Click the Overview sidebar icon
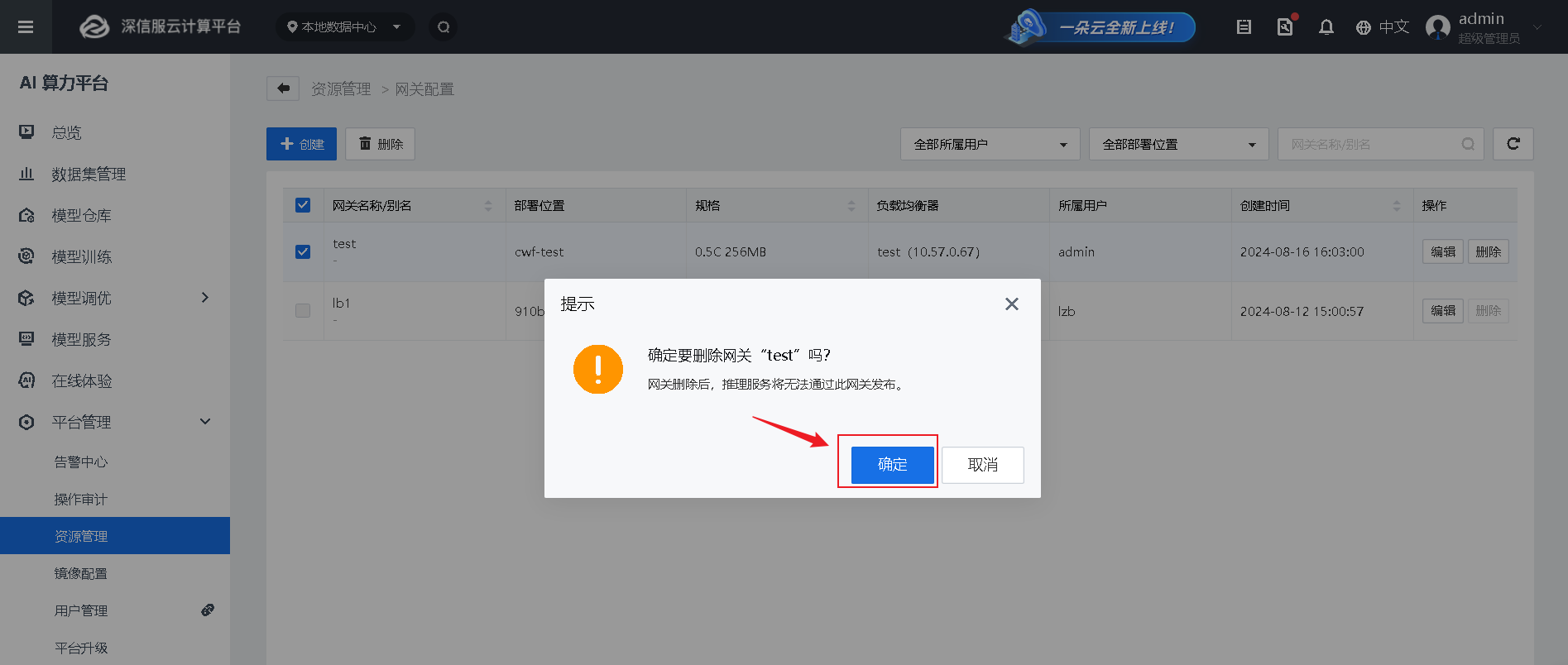The image size is (1568, 665). [x=26, y=132]
